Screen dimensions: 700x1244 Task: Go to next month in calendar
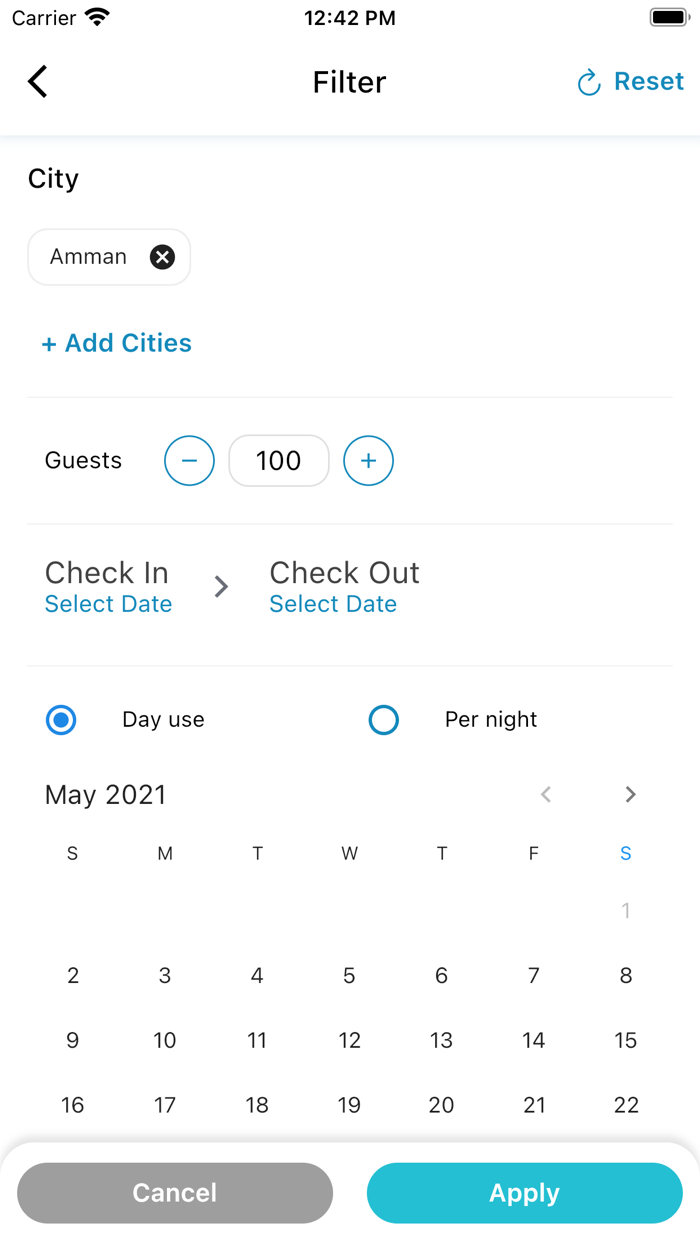pyautogui.click(x=630, y=794)
